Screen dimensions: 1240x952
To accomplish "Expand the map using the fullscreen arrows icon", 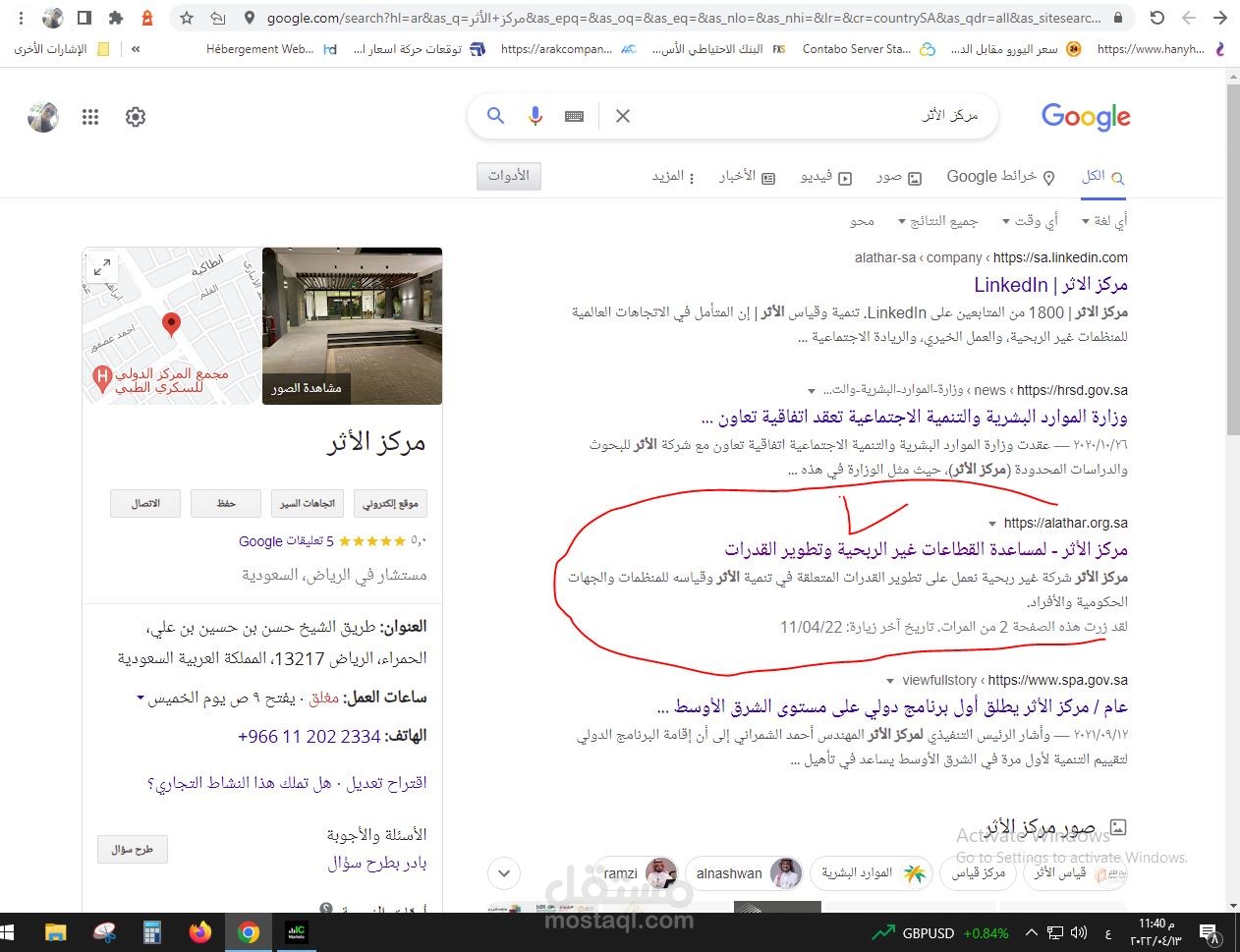I will click(102, 266).
